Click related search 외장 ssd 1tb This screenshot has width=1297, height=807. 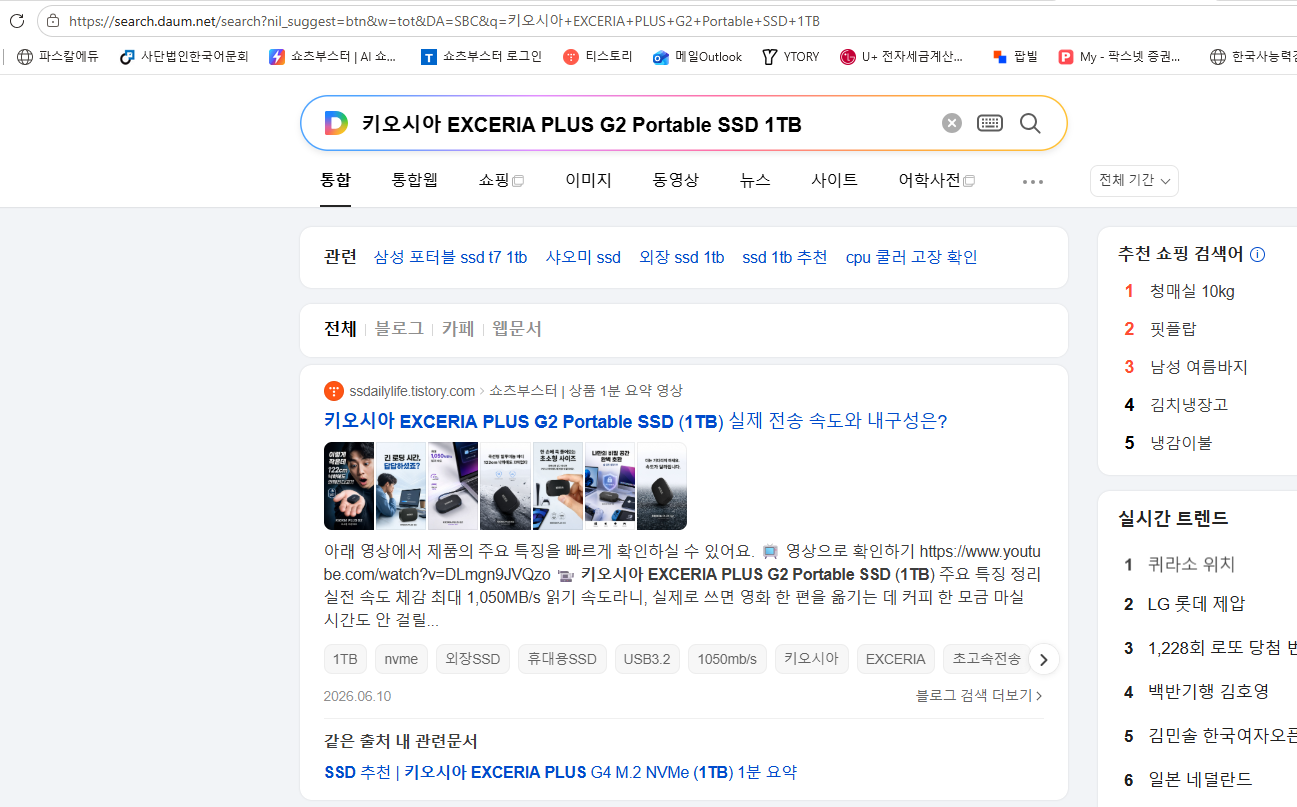click(x=682, y=257)
